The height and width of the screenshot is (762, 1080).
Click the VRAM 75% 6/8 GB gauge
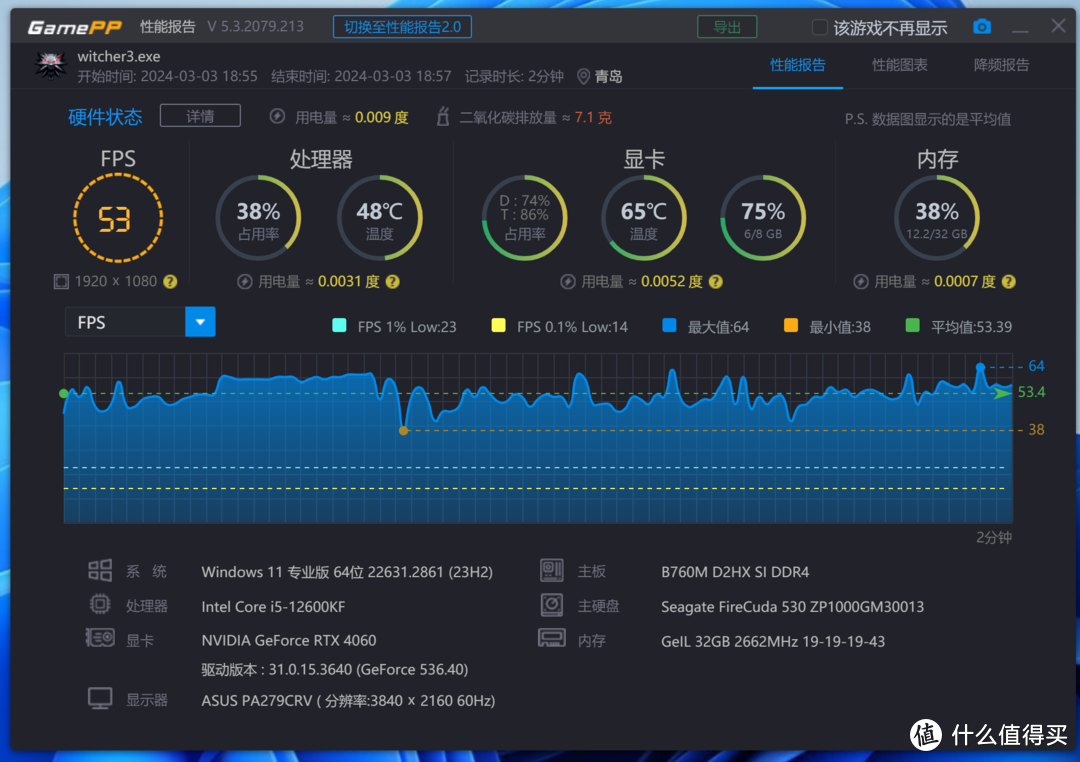763,218
